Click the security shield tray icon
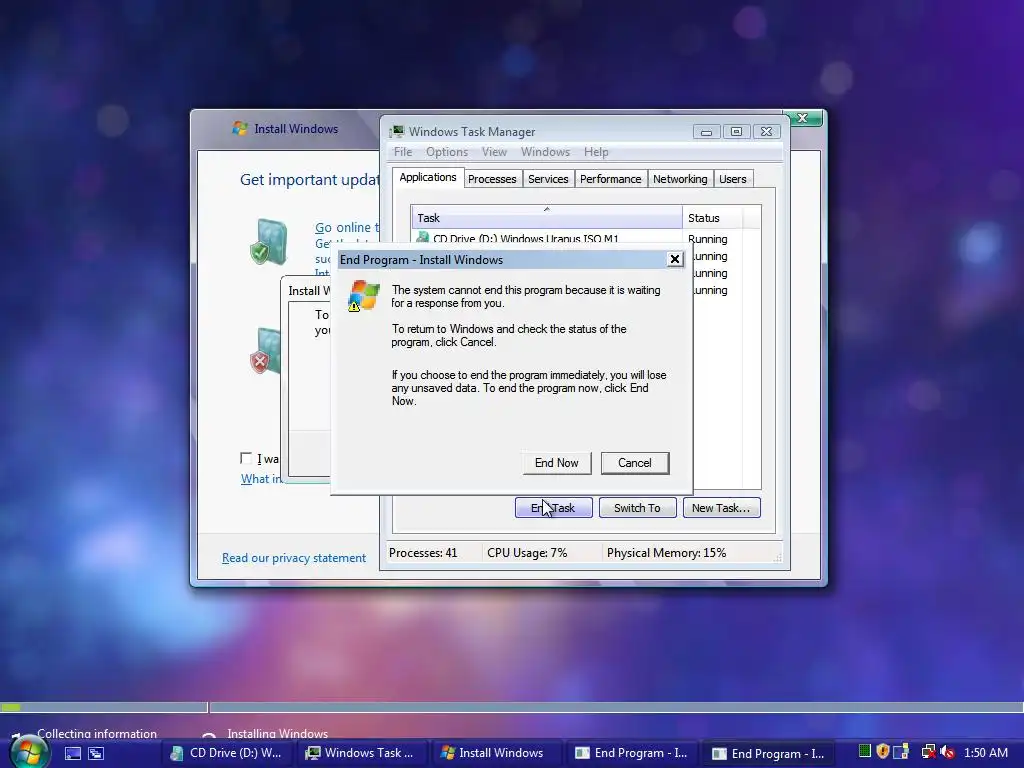 (883, 751)
